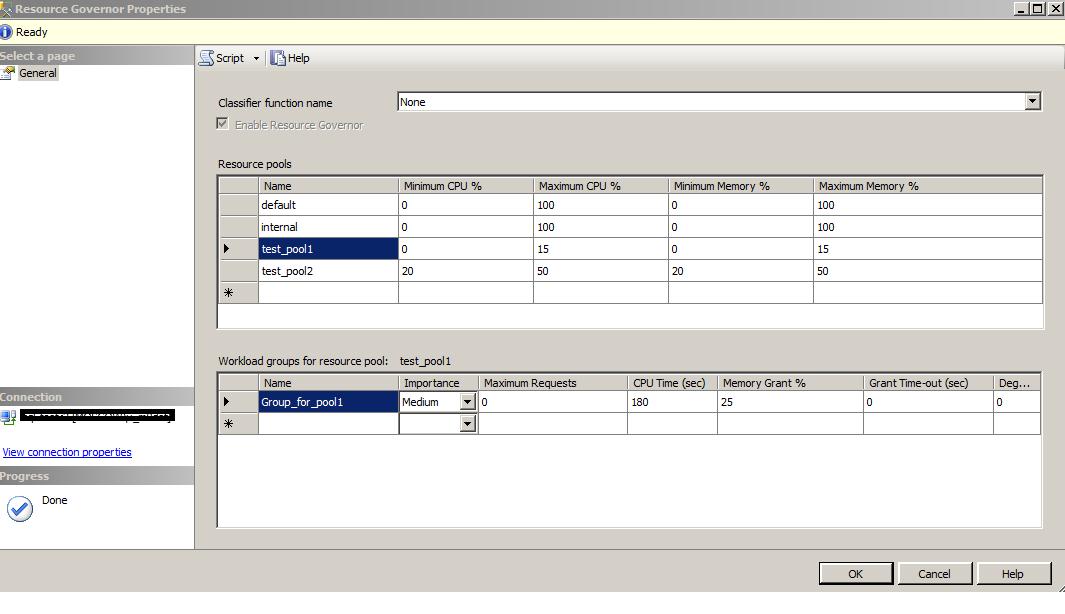Select the test_pool2 resource pool name
Image resolution: width=1065 pixels, height=614 pixels.
(x=328, y=271)
